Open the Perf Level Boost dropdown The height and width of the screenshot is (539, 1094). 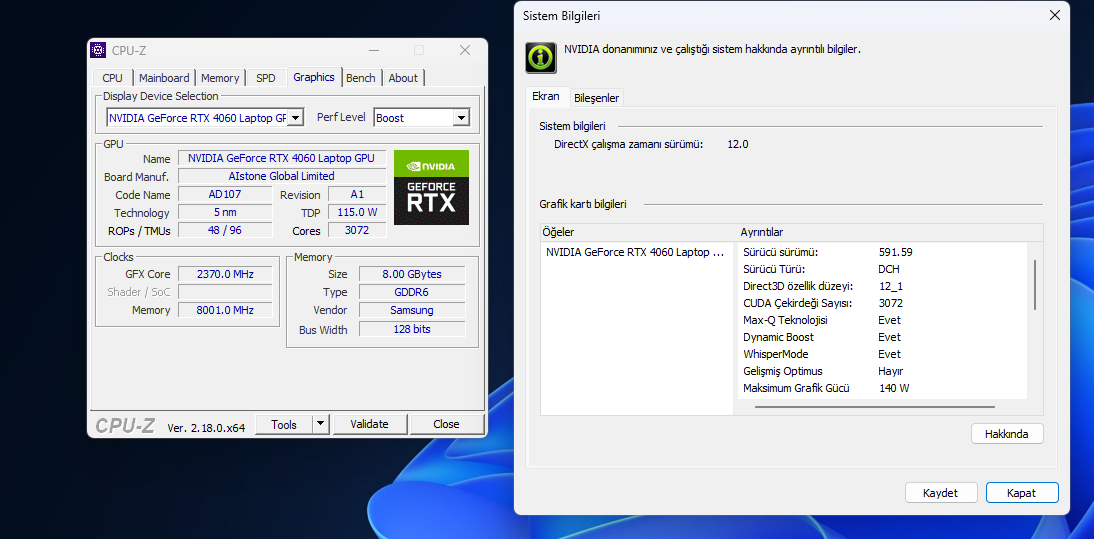coord(460,119)
